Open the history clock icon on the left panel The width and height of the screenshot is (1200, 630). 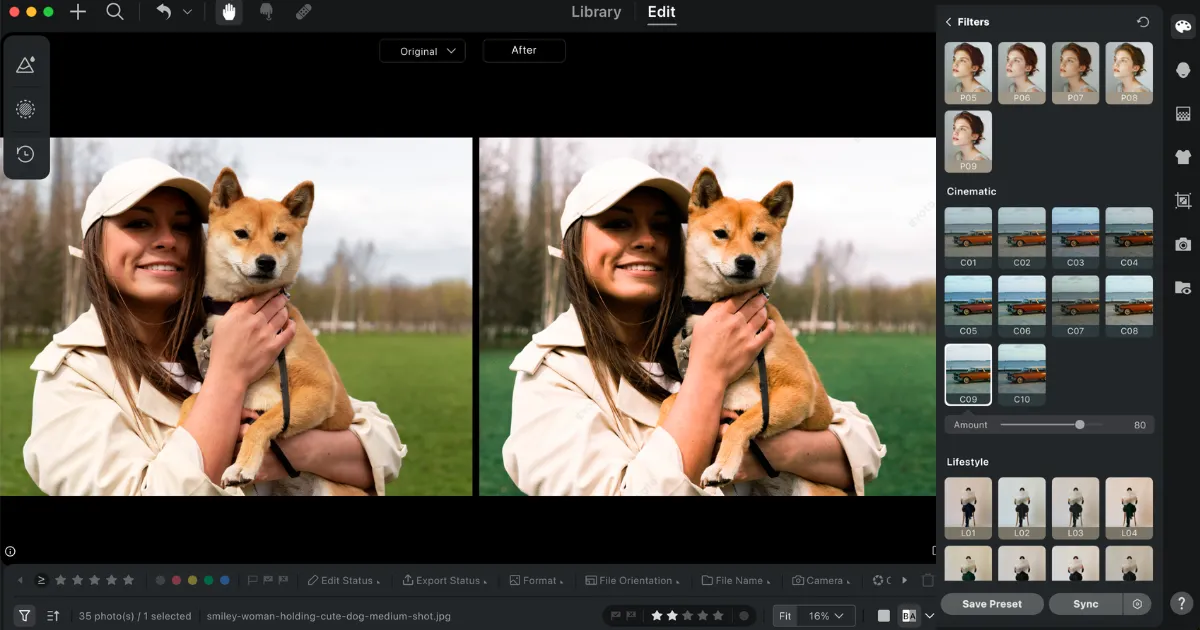point(26,154)
